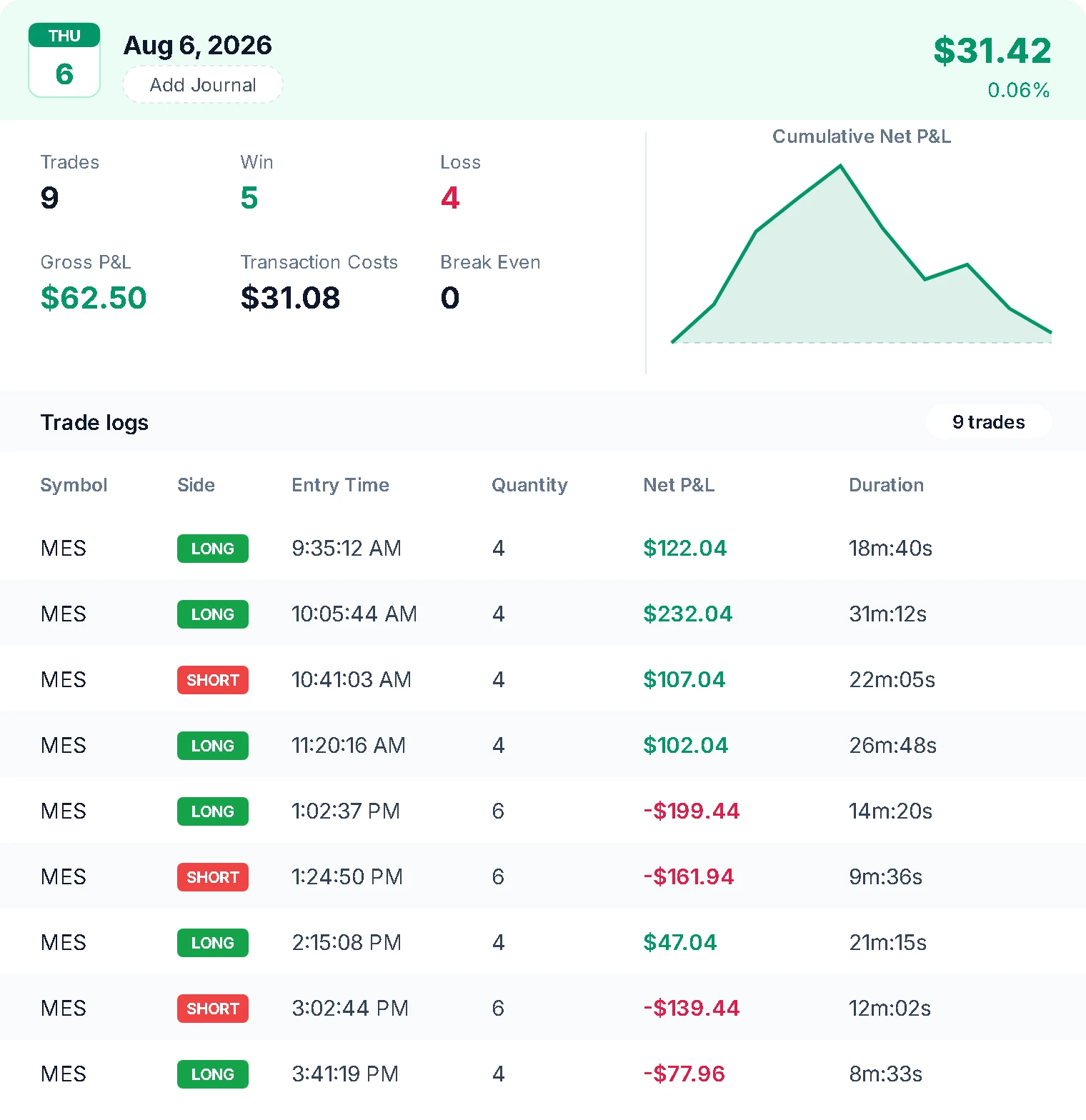Image resolution: width=1086 pixels, height=1120 pixels.
Task: Click the Quantity column header
Action: (529, 485)
